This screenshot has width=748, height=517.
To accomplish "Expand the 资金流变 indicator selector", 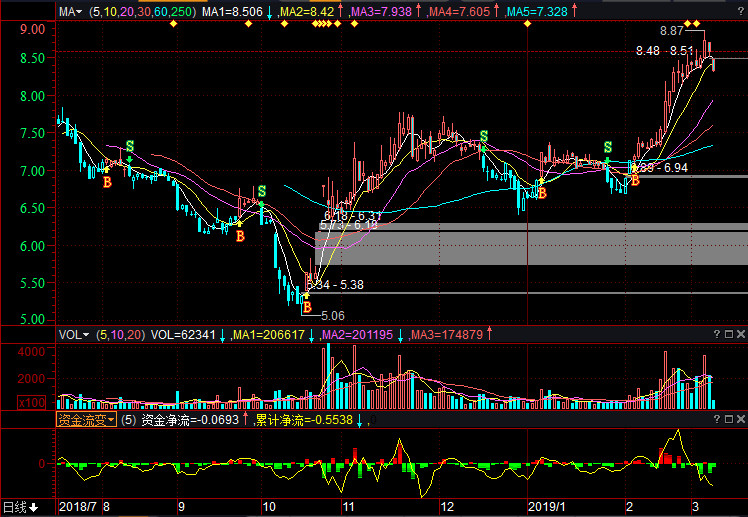I will (x=85, y=420).
